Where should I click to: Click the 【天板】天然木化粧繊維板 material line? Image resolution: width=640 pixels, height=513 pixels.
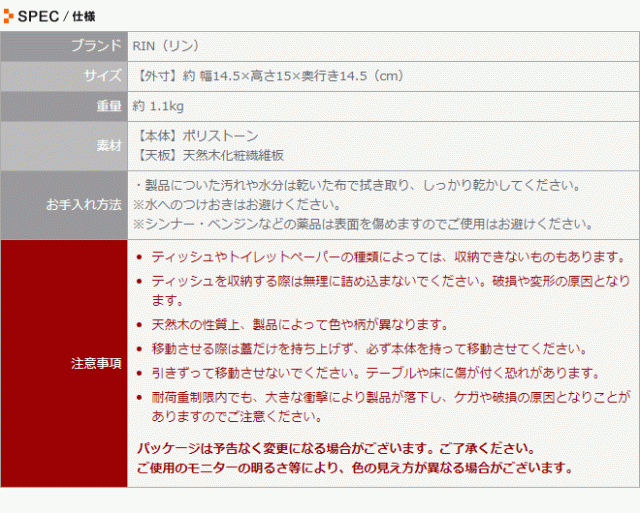click(x=209, y=155)
